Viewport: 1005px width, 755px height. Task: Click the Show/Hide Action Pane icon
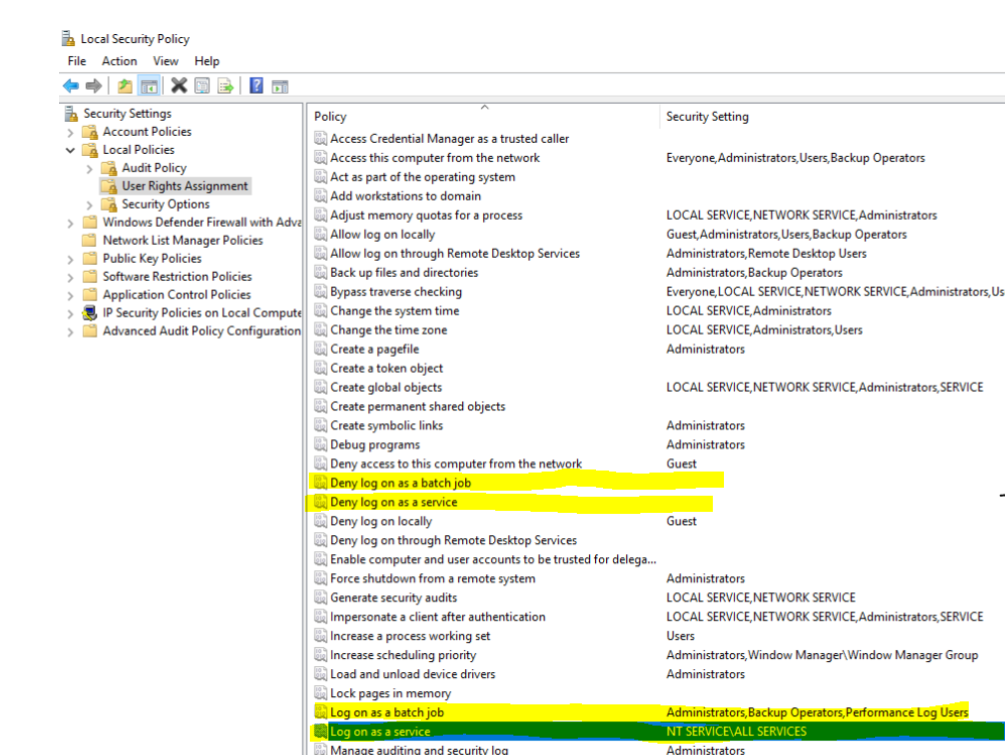pos(280,85)
